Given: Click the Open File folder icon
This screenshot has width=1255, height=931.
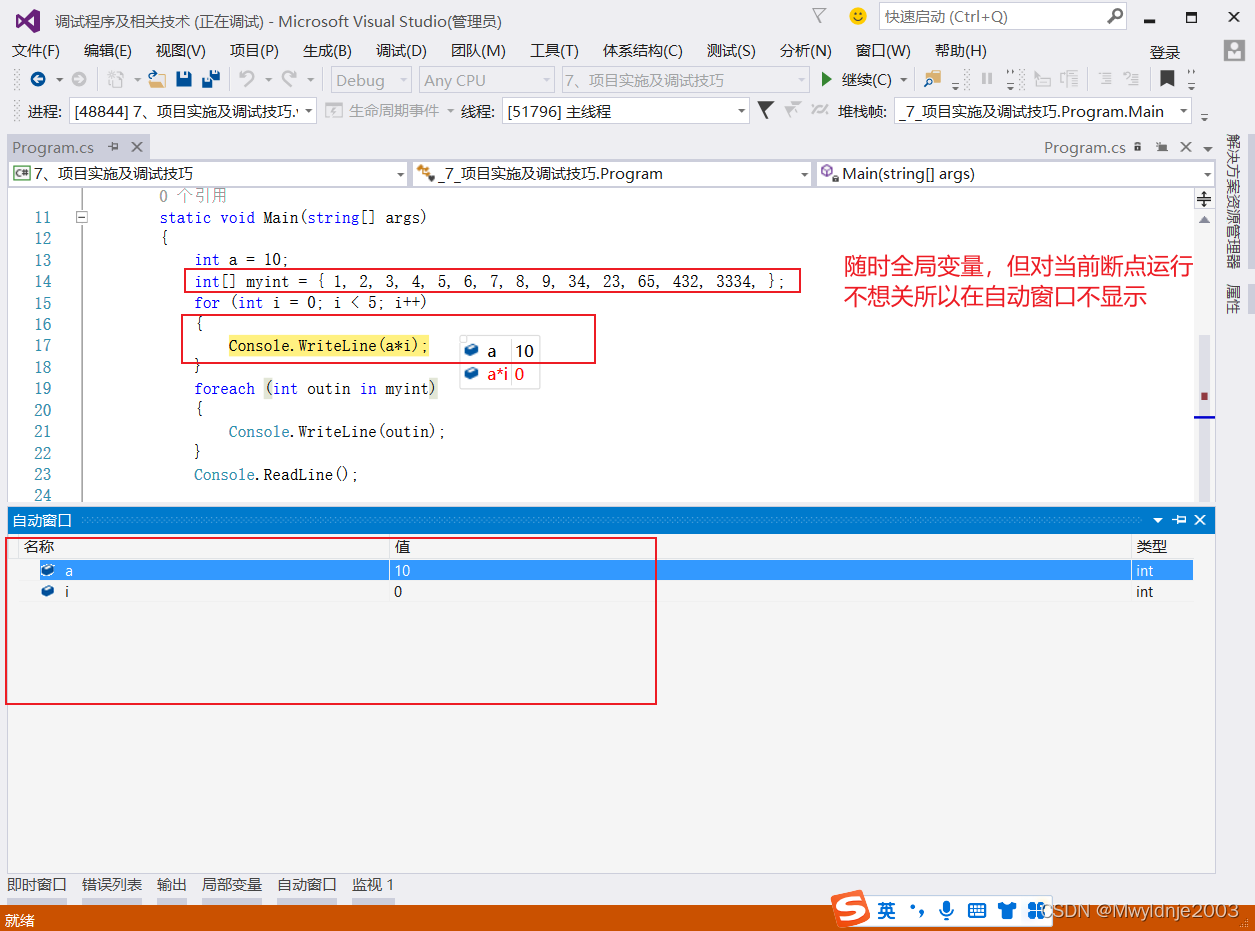Looking at the screenshot, I should (156, 79).
